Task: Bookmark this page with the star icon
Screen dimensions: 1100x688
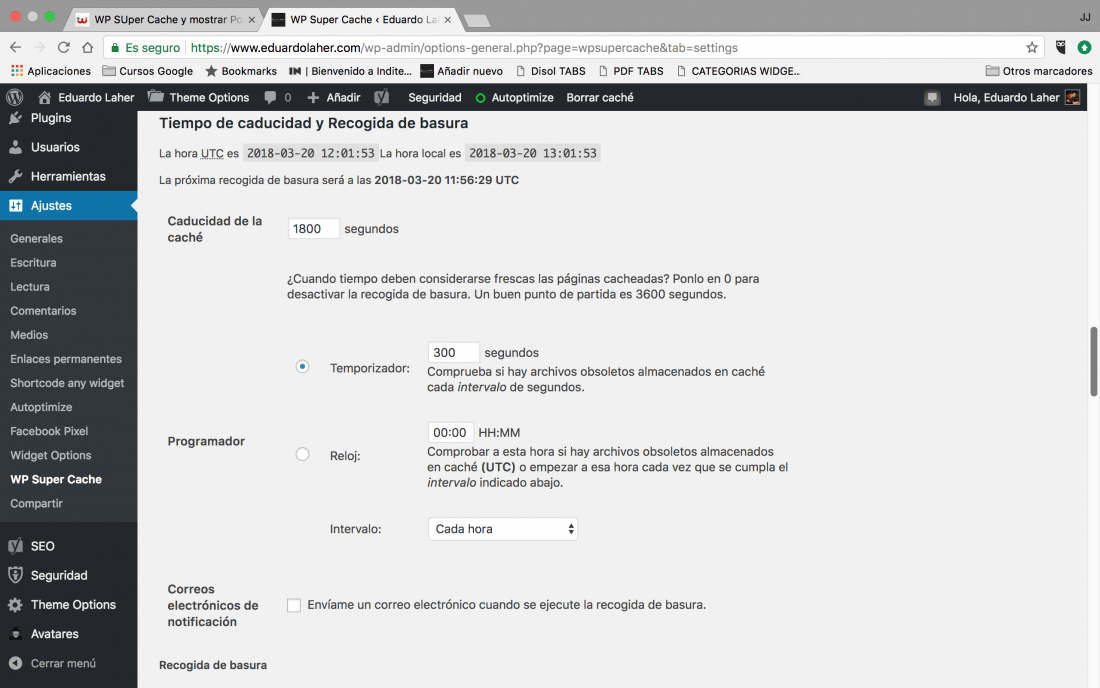Action: click(1031, 48)
